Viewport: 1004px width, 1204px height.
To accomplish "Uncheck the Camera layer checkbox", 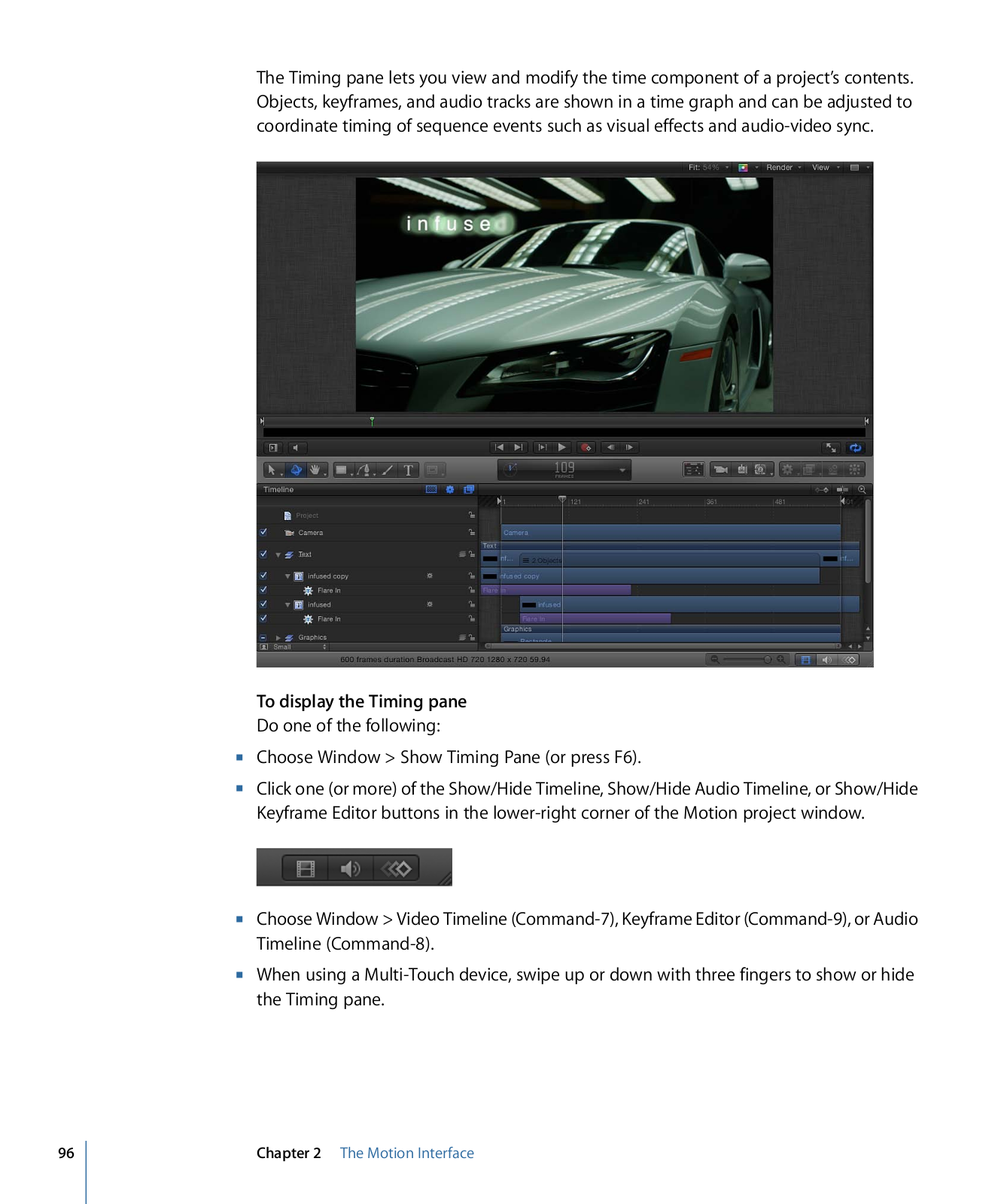I will pos(263,532).
